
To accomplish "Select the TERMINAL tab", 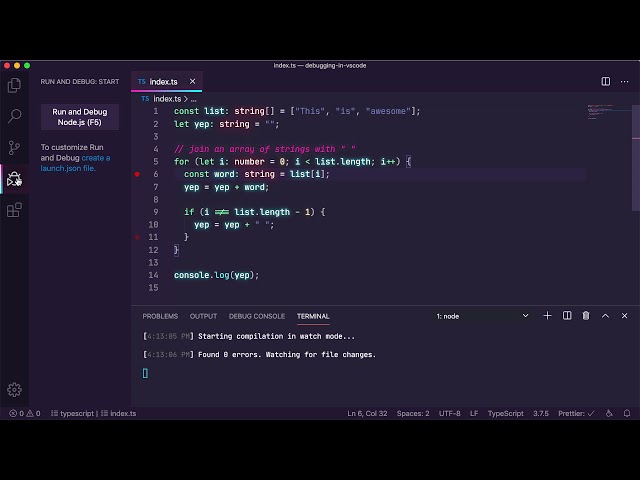I will tap(313, 316).
